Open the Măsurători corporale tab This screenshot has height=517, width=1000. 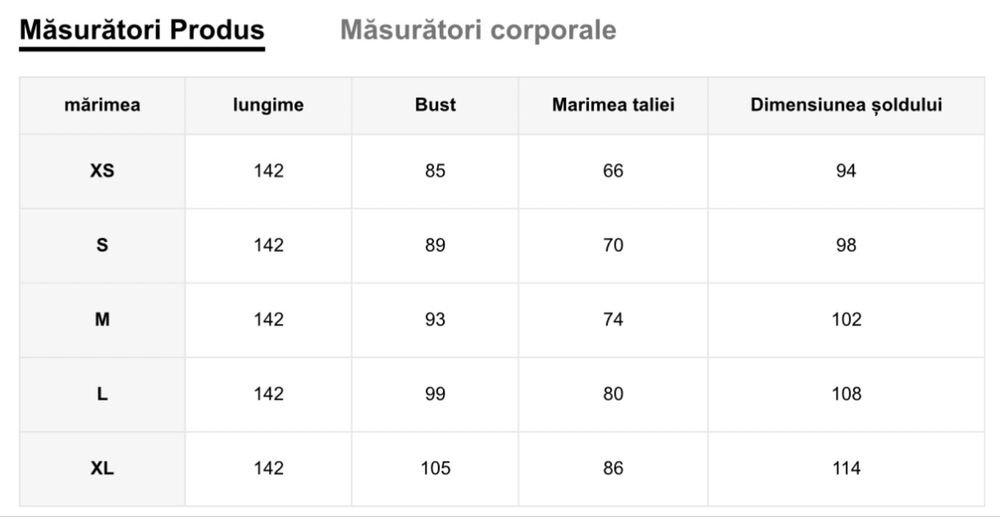[478, 30]
